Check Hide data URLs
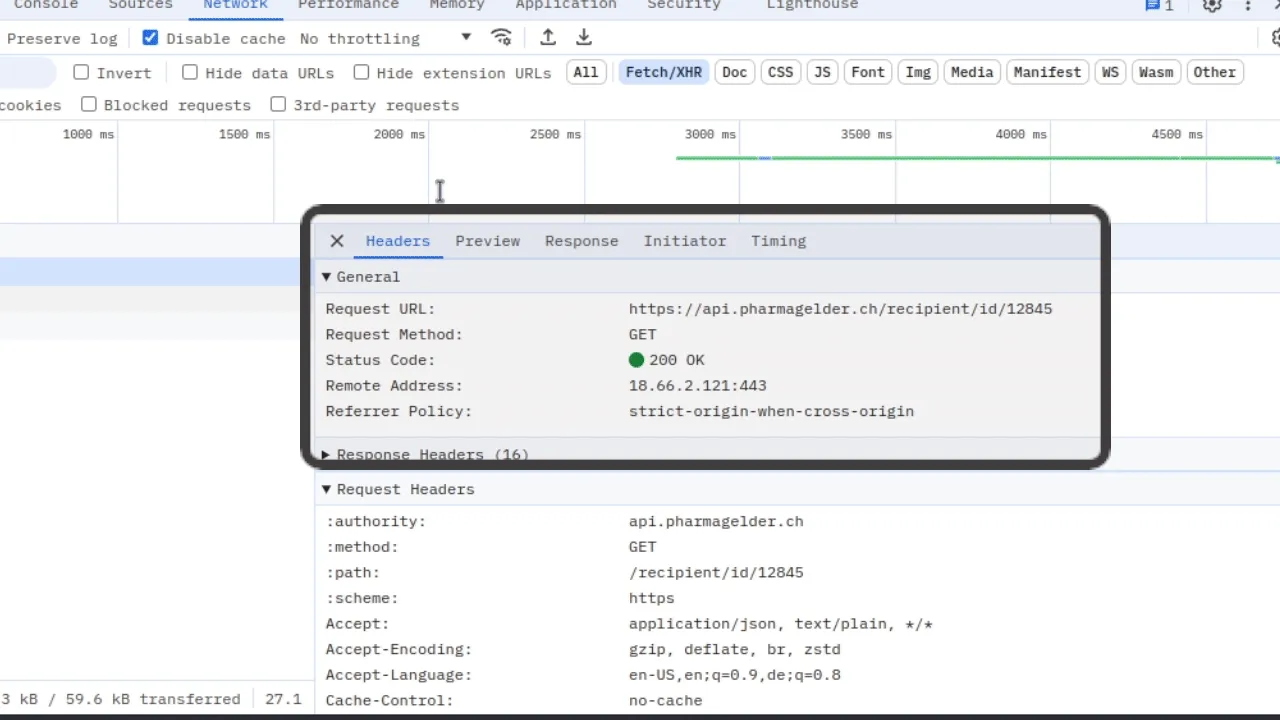The height and width of the screenshot is (720, 1280). point(190,72)
